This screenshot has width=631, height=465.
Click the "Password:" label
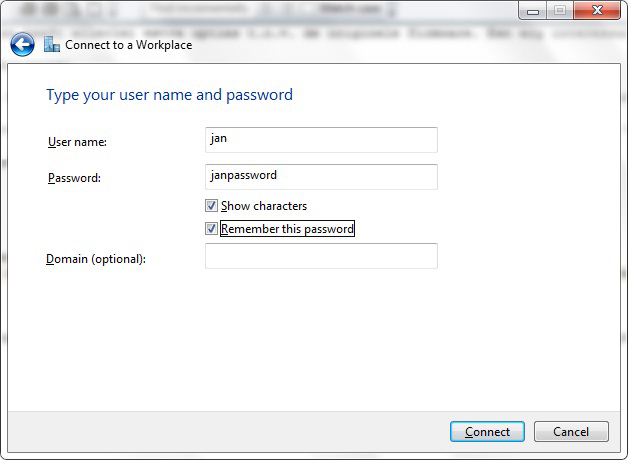click(x=75, y=179)
